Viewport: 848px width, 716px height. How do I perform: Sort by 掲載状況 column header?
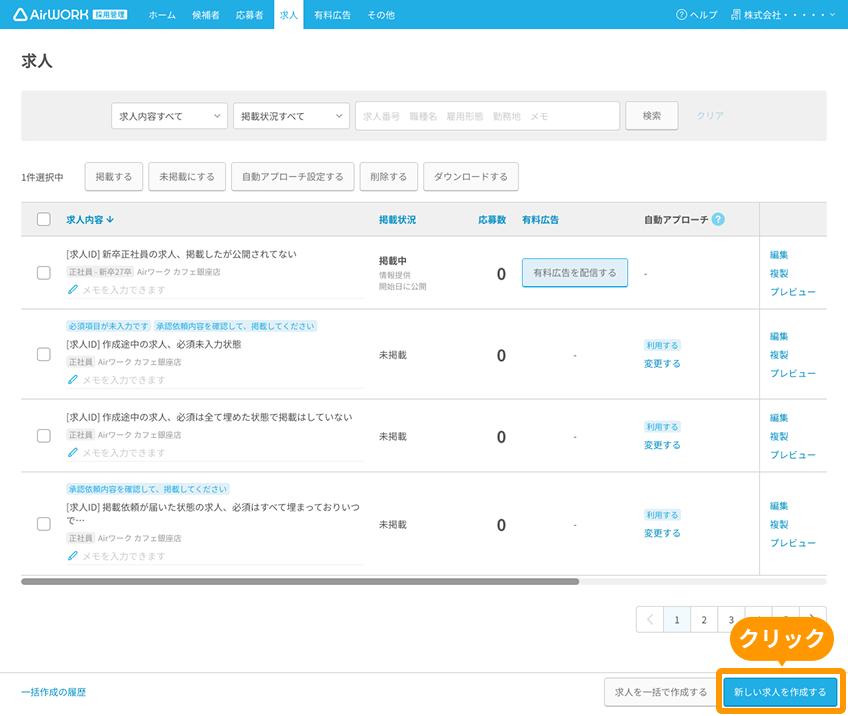pos(398,220)
